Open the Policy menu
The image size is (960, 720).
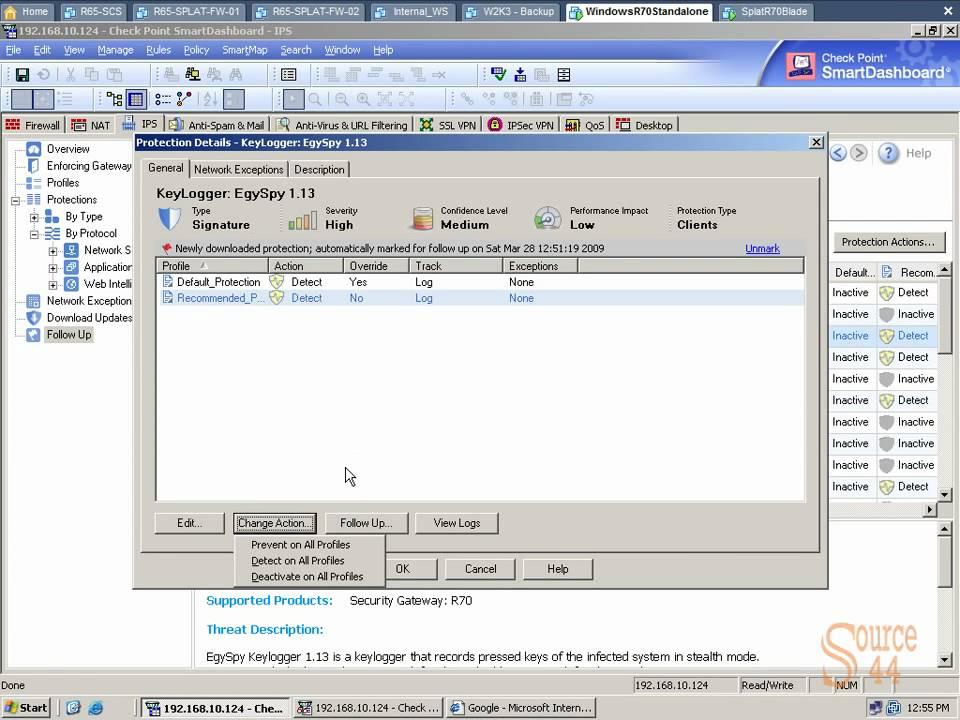click(196, 50)
